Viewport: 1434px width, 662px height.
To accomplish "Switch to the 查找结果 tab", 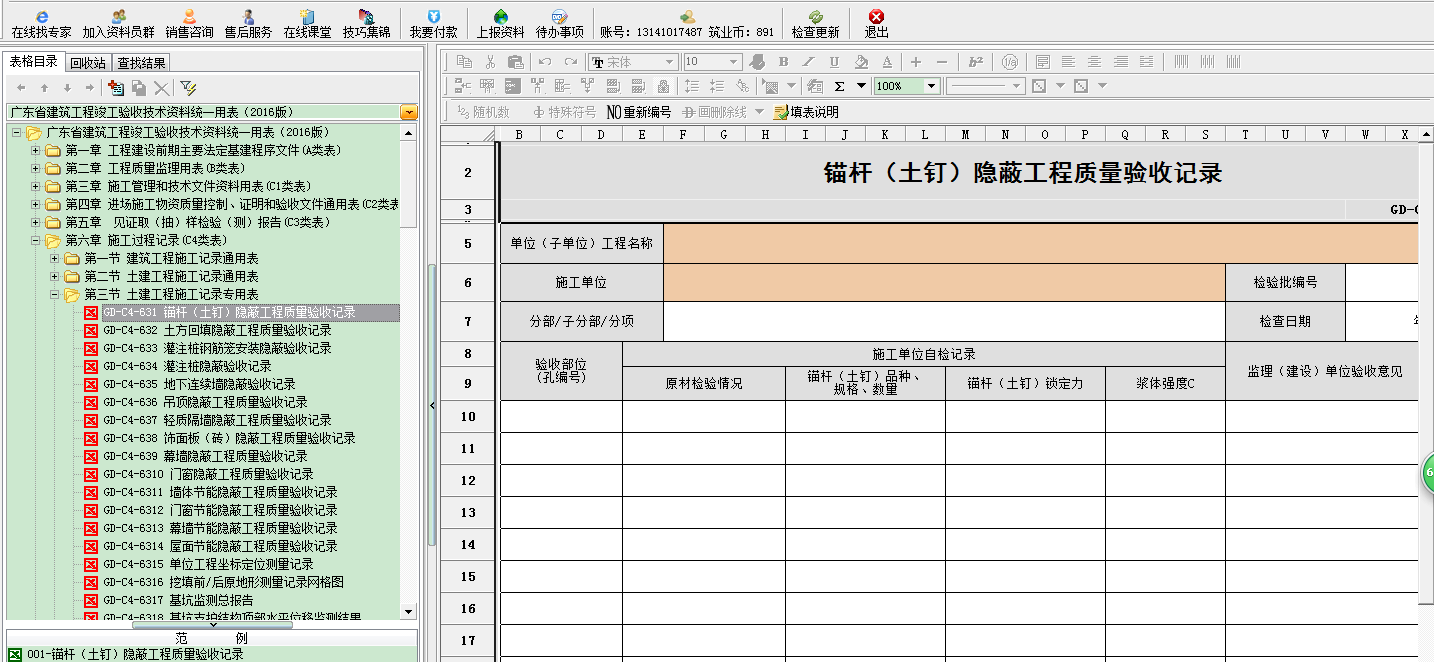I will 142,63.
